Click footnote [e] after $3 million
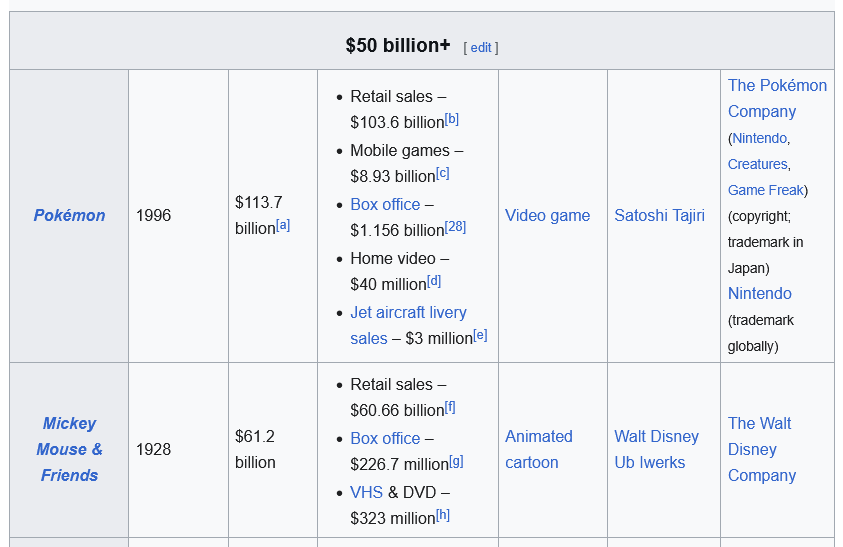843x547 pixels. coord(480,335)
